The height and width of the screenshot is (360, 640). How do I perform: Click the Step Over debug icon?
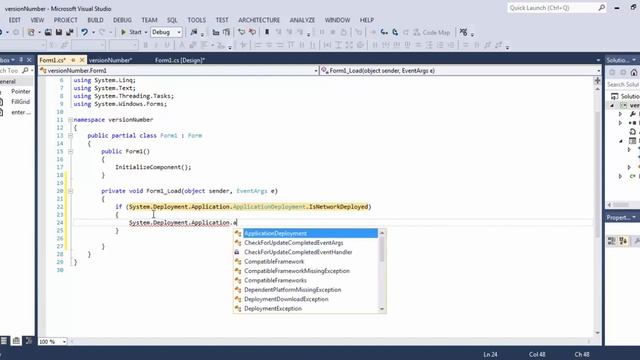395,32
